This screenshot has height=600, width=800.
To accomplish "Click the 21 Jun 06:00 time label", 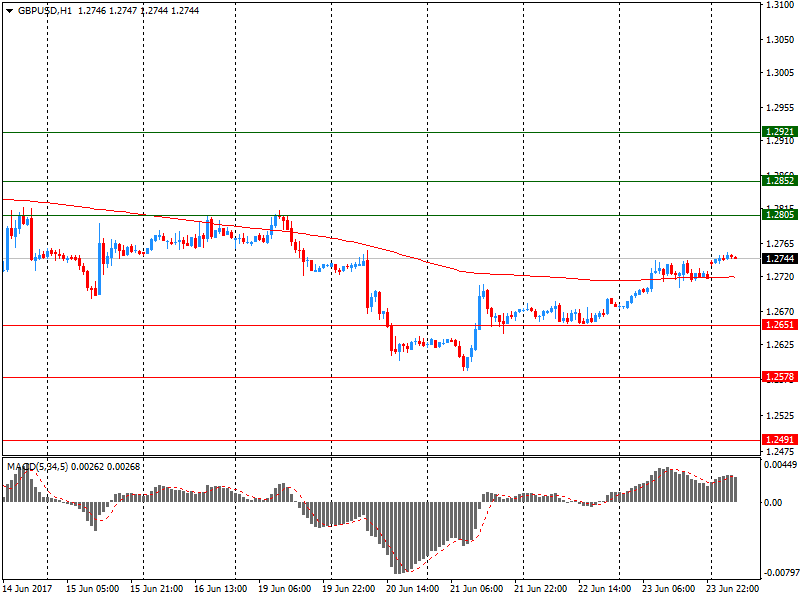I will pyautogui.click(x=477, y=589).
